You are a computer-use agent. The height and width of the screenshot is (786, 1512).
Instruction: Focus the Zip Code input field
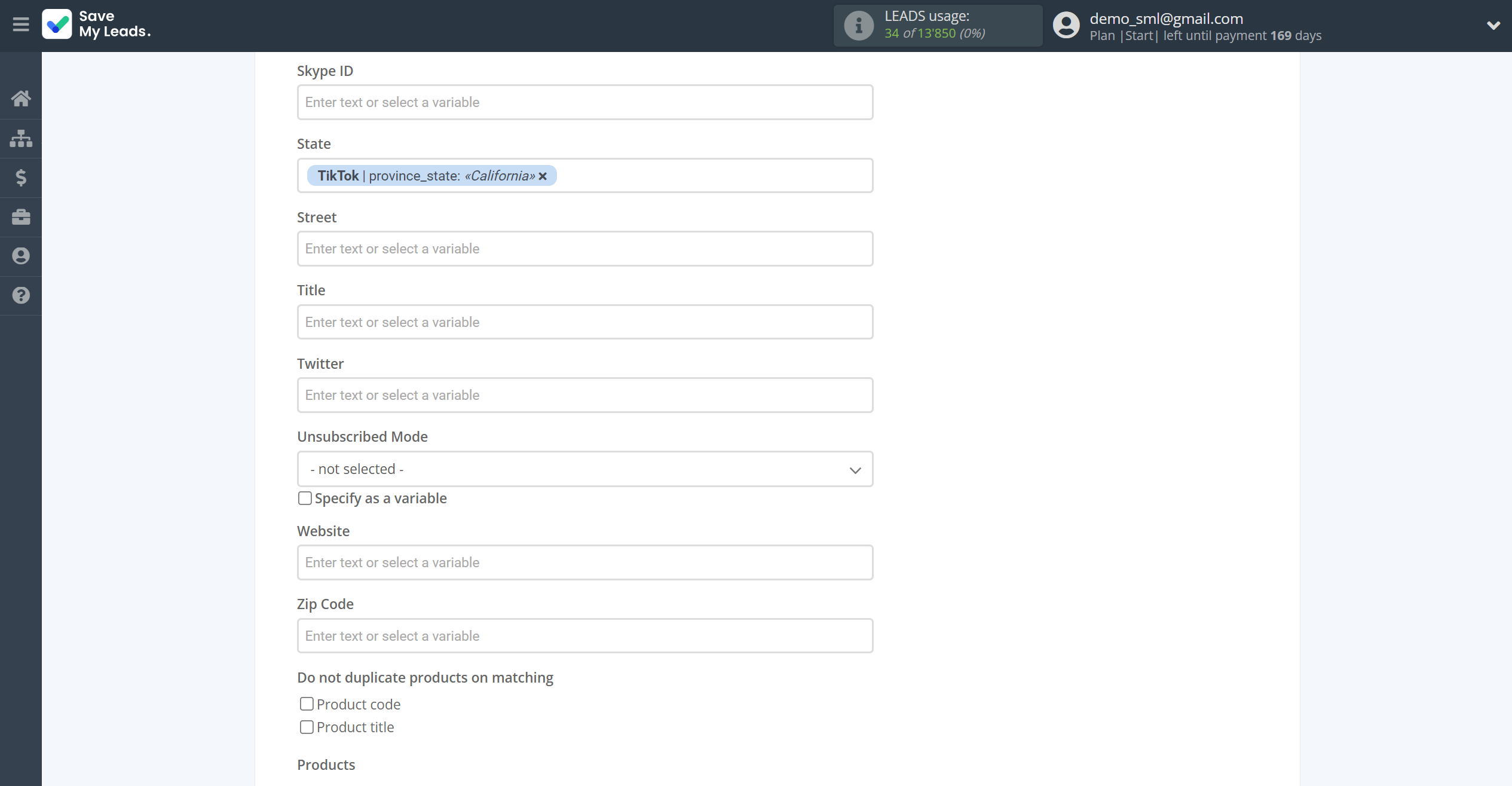click(x=585, y=636)
